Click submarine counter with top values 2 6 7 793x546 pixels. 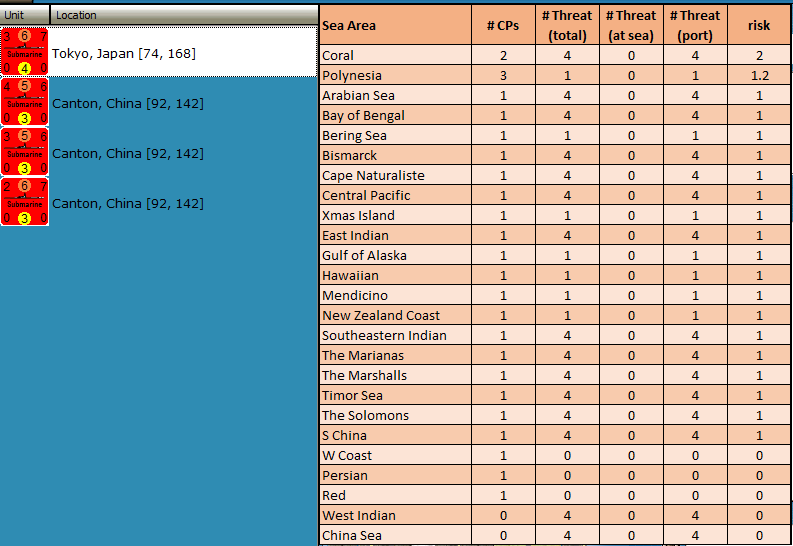pyautogui.click(x=24, y=202)
